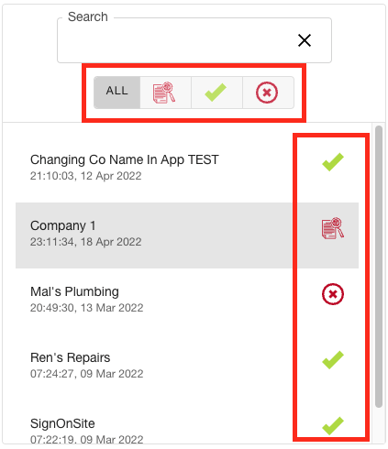The height and width of the screenshot is (449, 388).
Task: Click rejected icon beside Mal's Plumbing
Action: coord(333,294)
